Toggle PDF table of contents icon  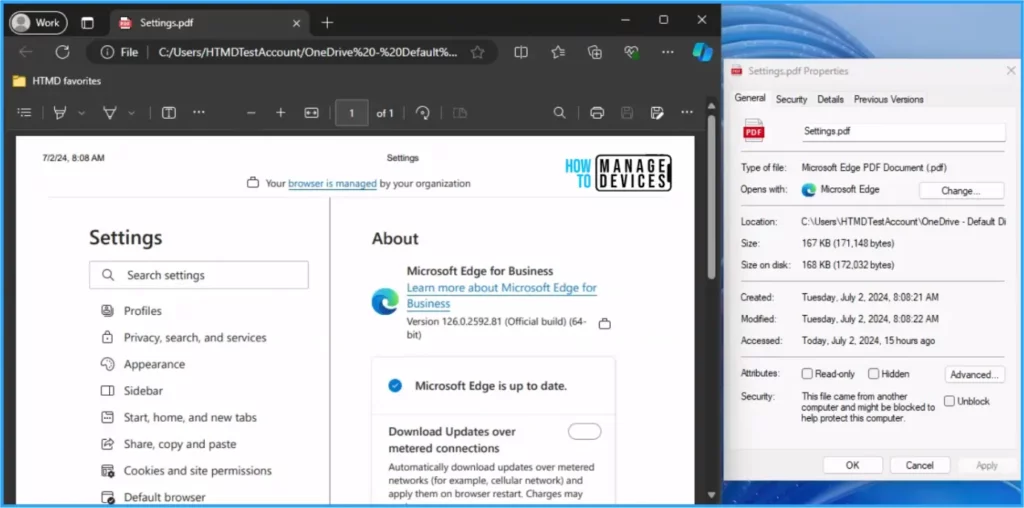pyautogui.click(x=24, y=113)
